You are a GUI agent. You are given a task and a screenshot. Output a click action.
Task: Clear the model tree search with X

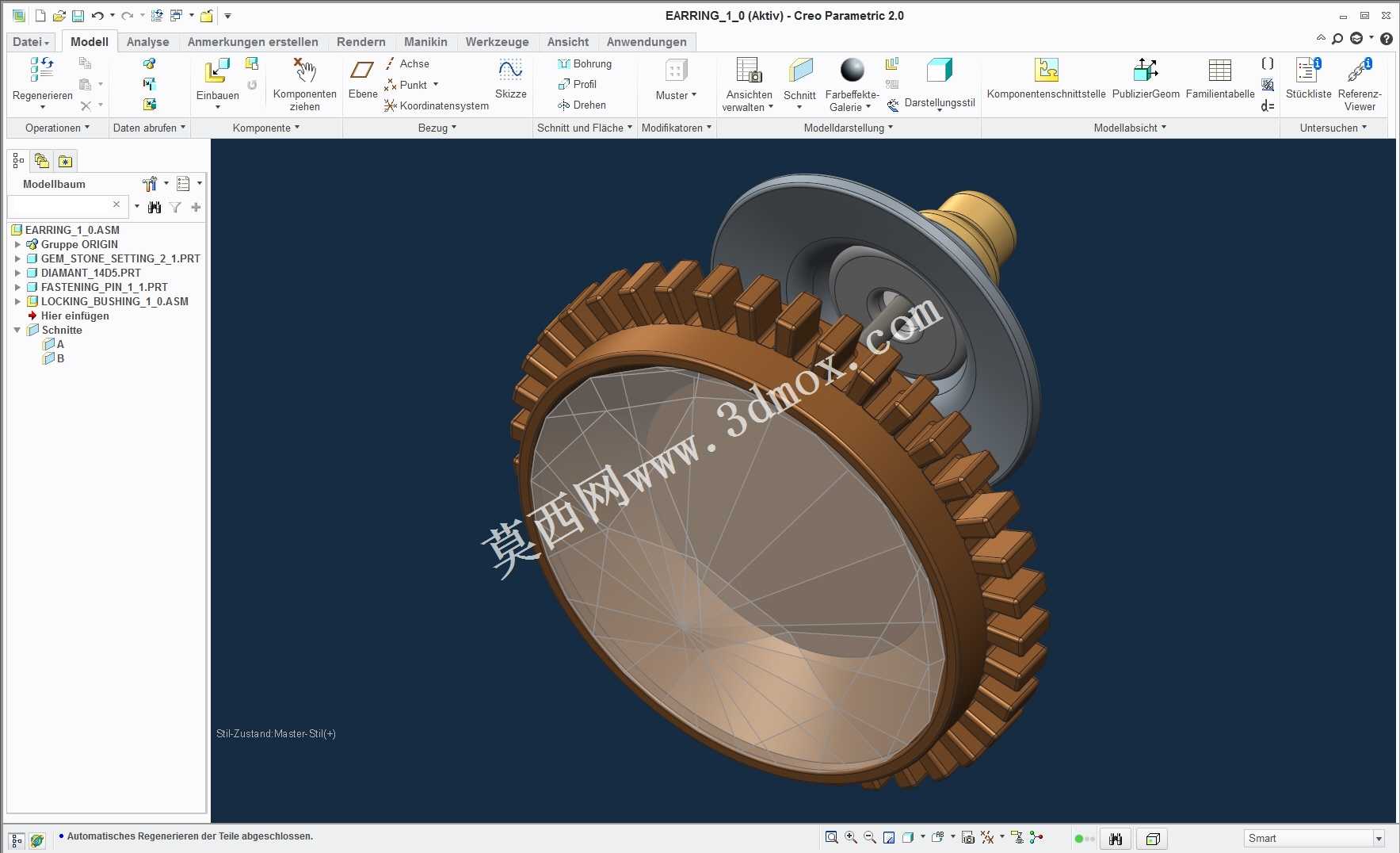[116, 205]
